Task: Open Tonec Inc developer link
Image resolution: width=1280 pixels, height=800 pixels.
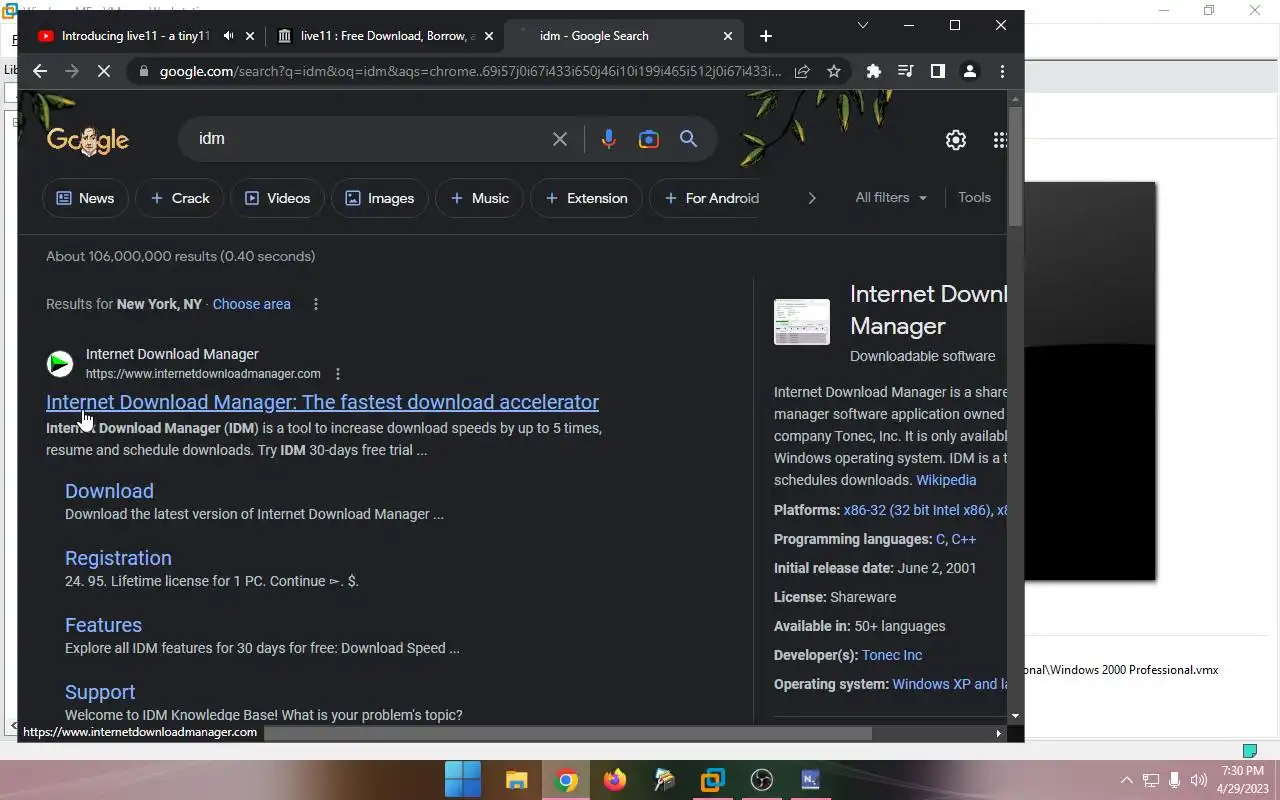Action: pos(892,655)
